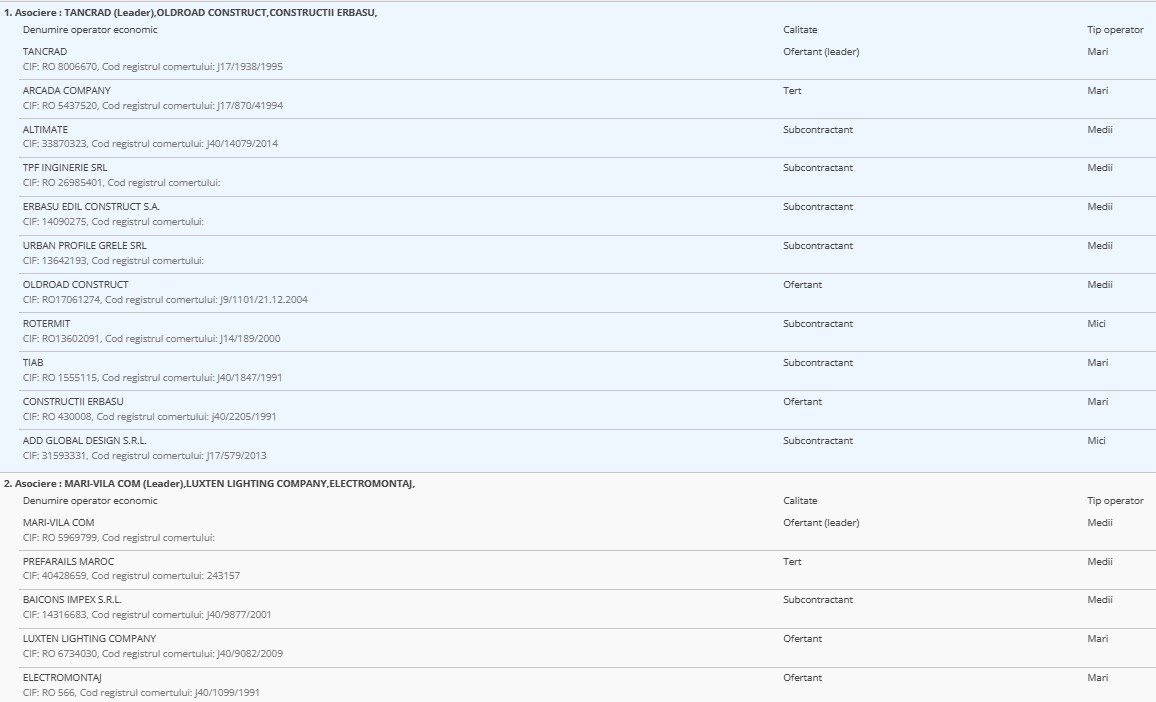Click the CIF RO 430008 details line

point(150,417)
